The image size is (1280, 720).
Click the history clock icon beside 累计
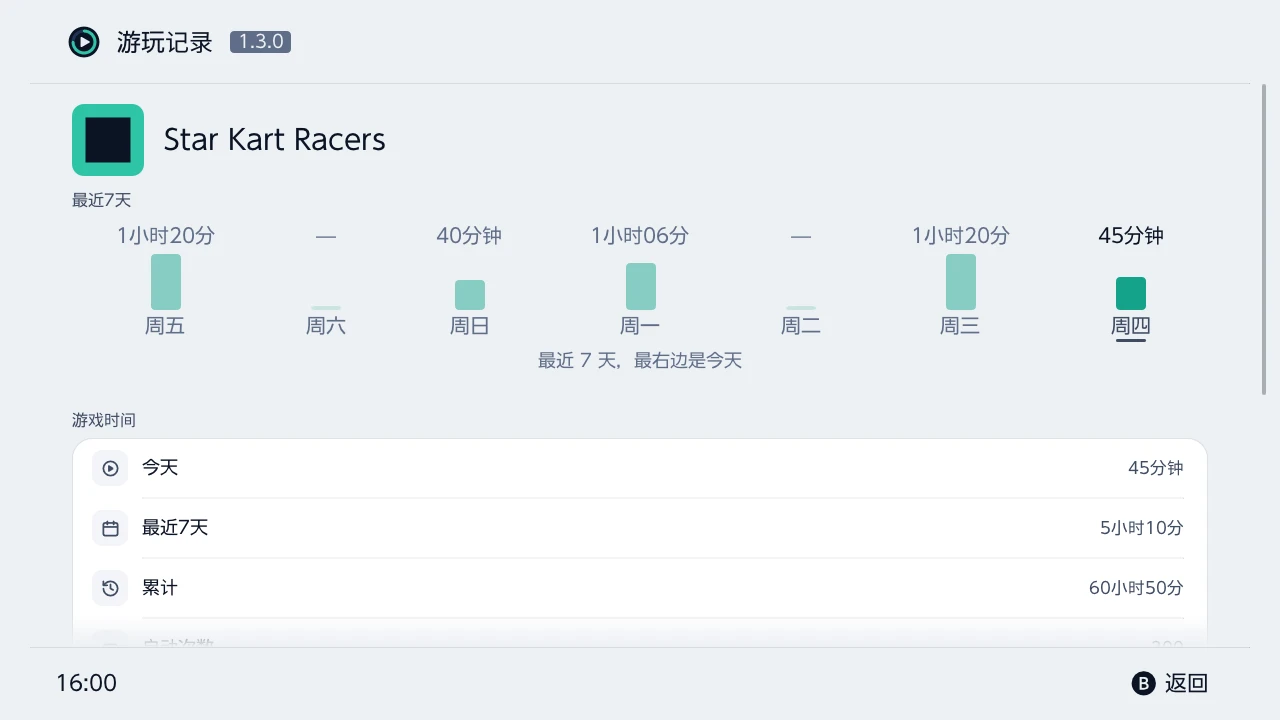tap(110, 588)
